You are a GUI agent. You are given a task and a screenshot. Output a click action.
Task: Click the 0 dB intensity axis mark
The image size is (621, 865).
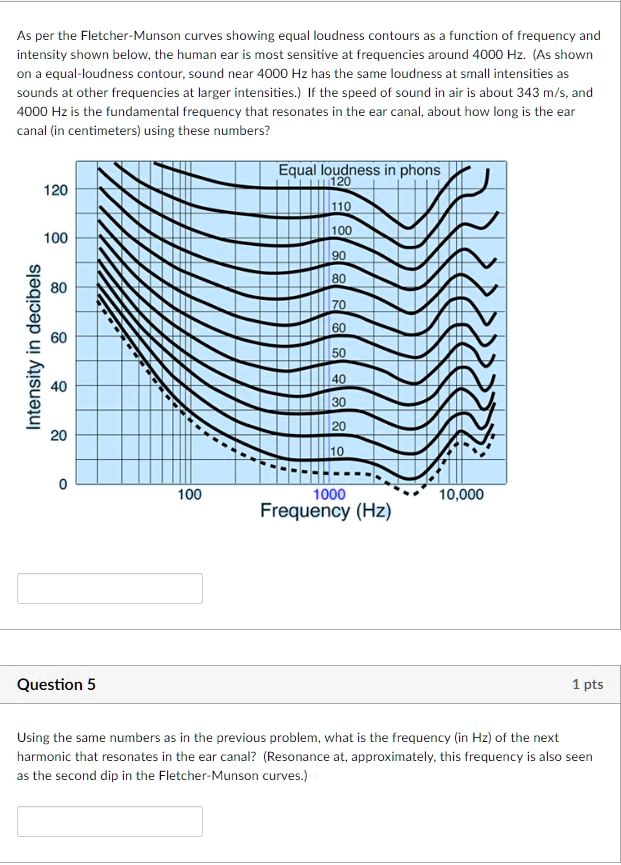[64, 483]
